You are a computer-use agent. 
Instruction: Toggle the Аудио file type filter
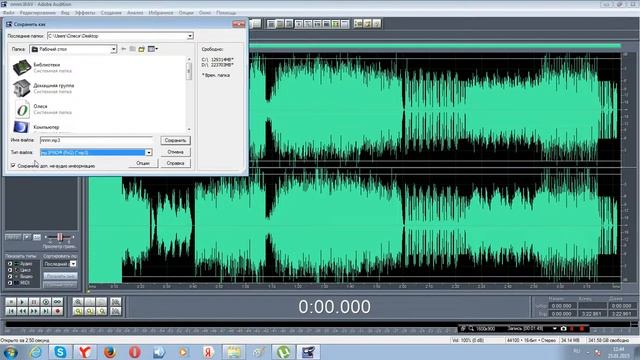tap(10, 264)
